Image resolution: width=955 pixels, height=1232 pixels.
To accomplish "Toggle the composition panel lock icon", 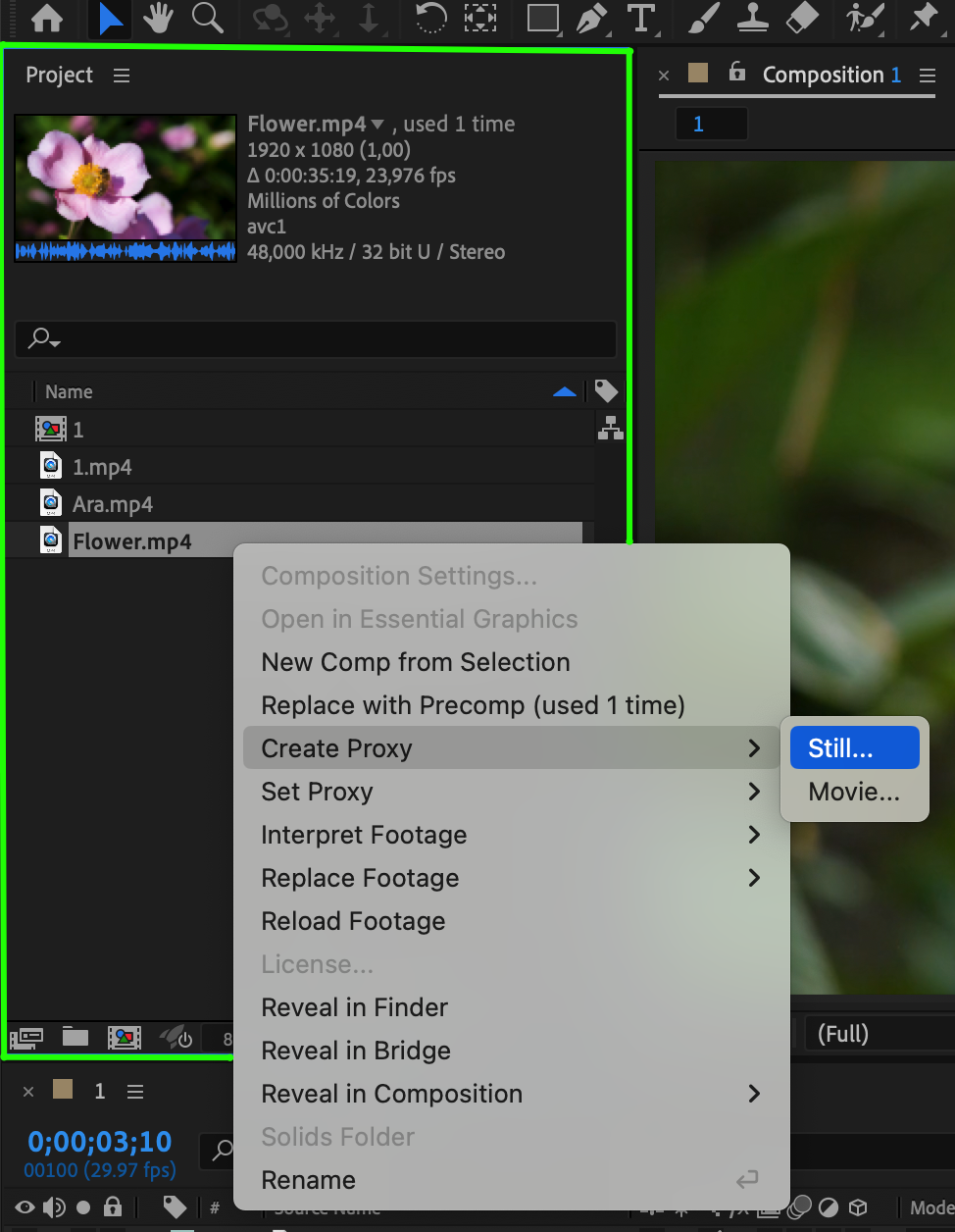I will 737,72.
